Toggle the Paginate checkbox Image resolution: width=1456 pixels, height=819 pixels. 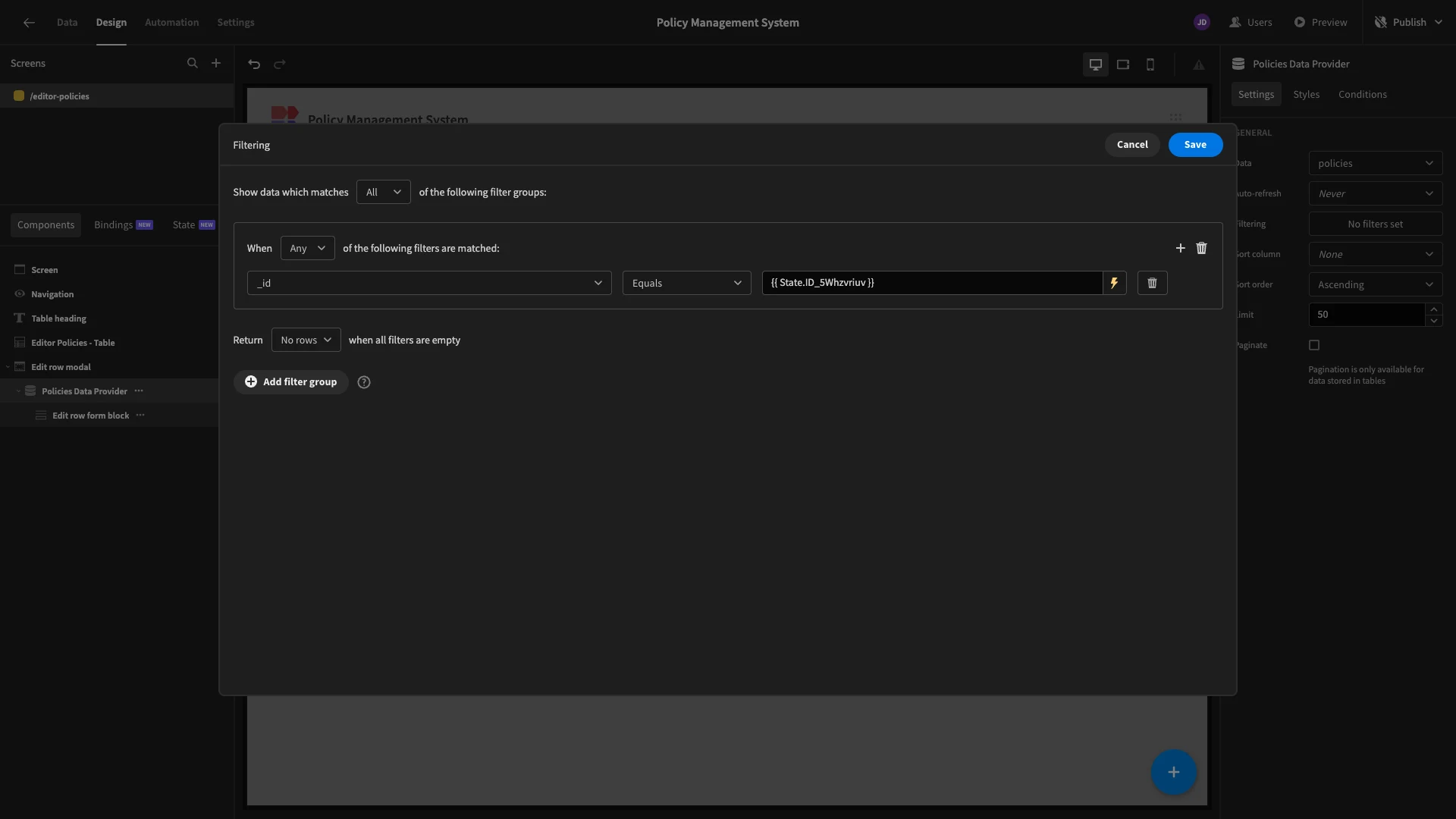click(x=1314, y=345)
